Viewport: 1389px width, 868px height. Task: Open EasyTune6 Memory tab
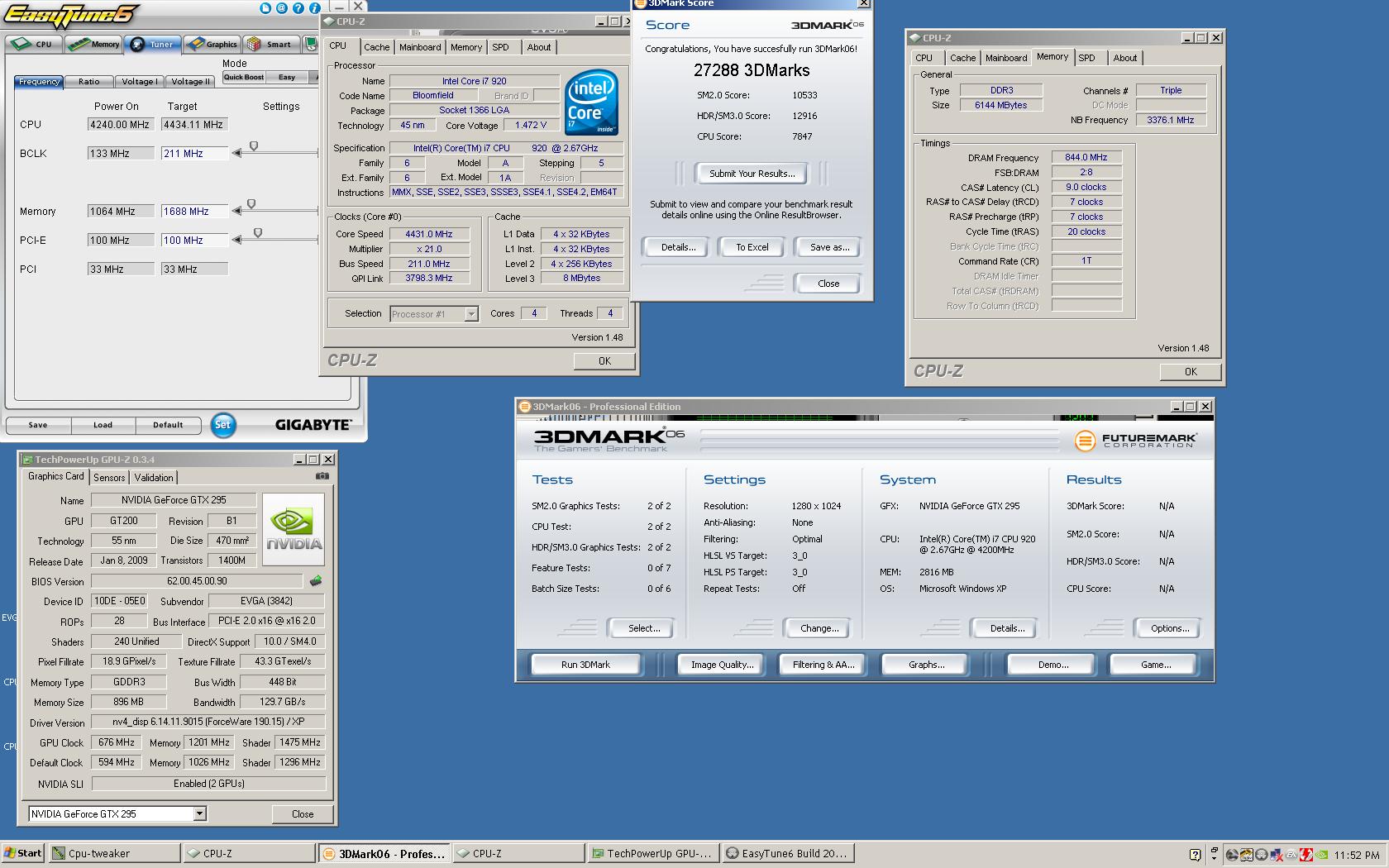[x=93, y=45]
